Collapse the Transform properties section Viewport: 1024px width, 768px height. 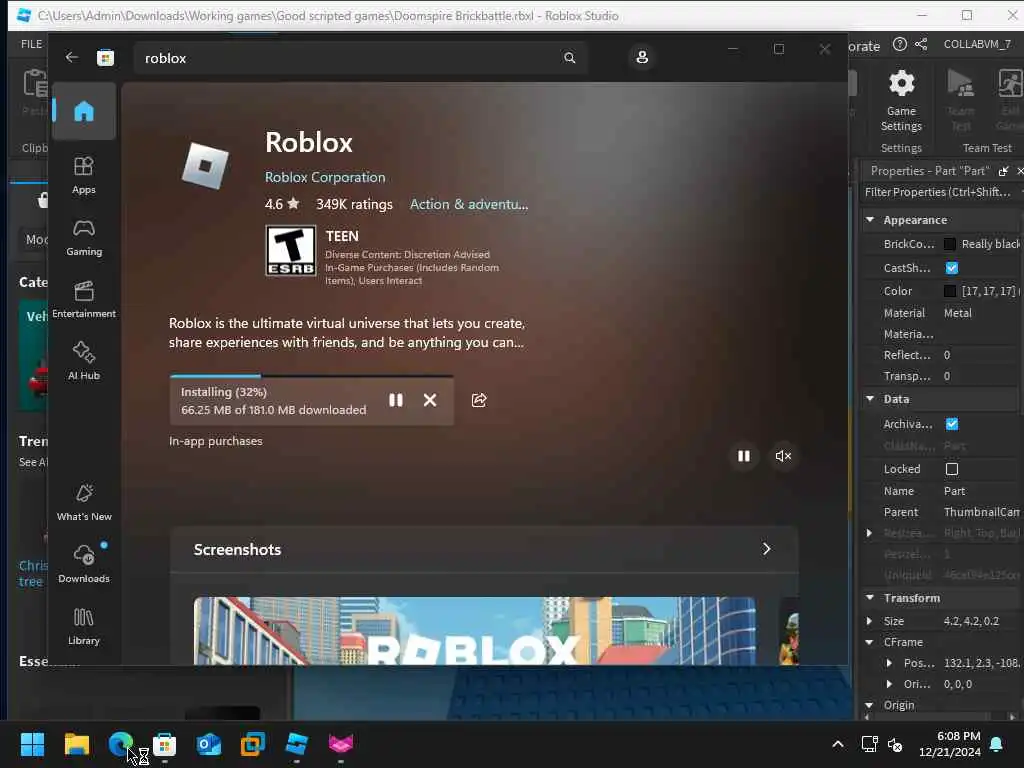tap(870, 598)
